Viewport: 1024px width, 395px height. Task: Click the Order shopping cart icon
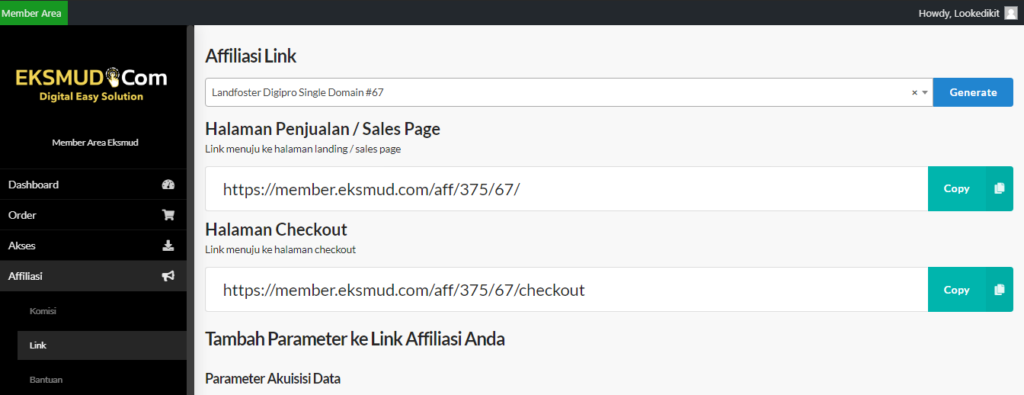(x=168, y=215)
